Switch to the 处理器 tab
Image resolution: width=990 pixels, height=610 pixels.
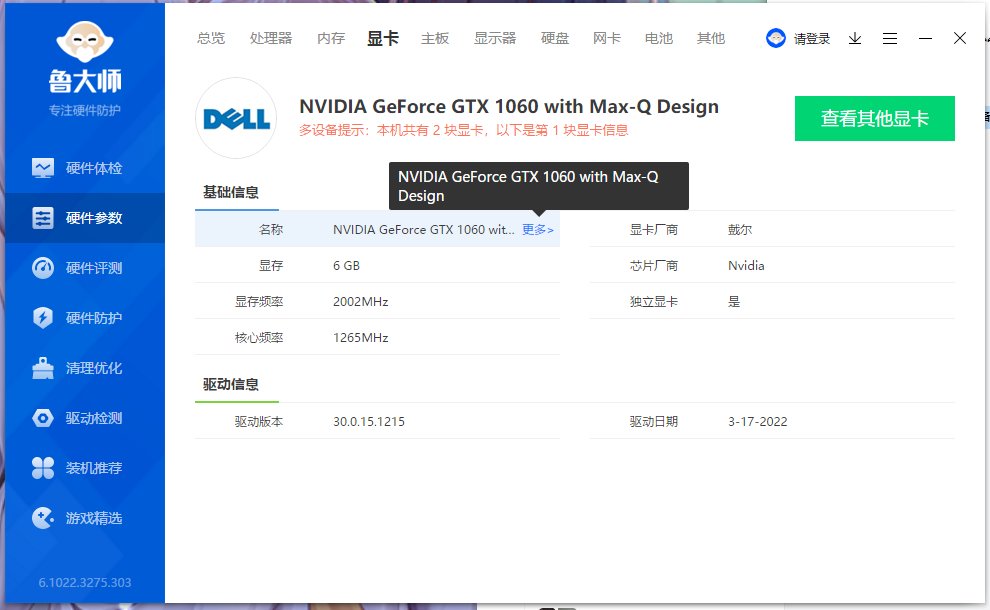point(271,39)
